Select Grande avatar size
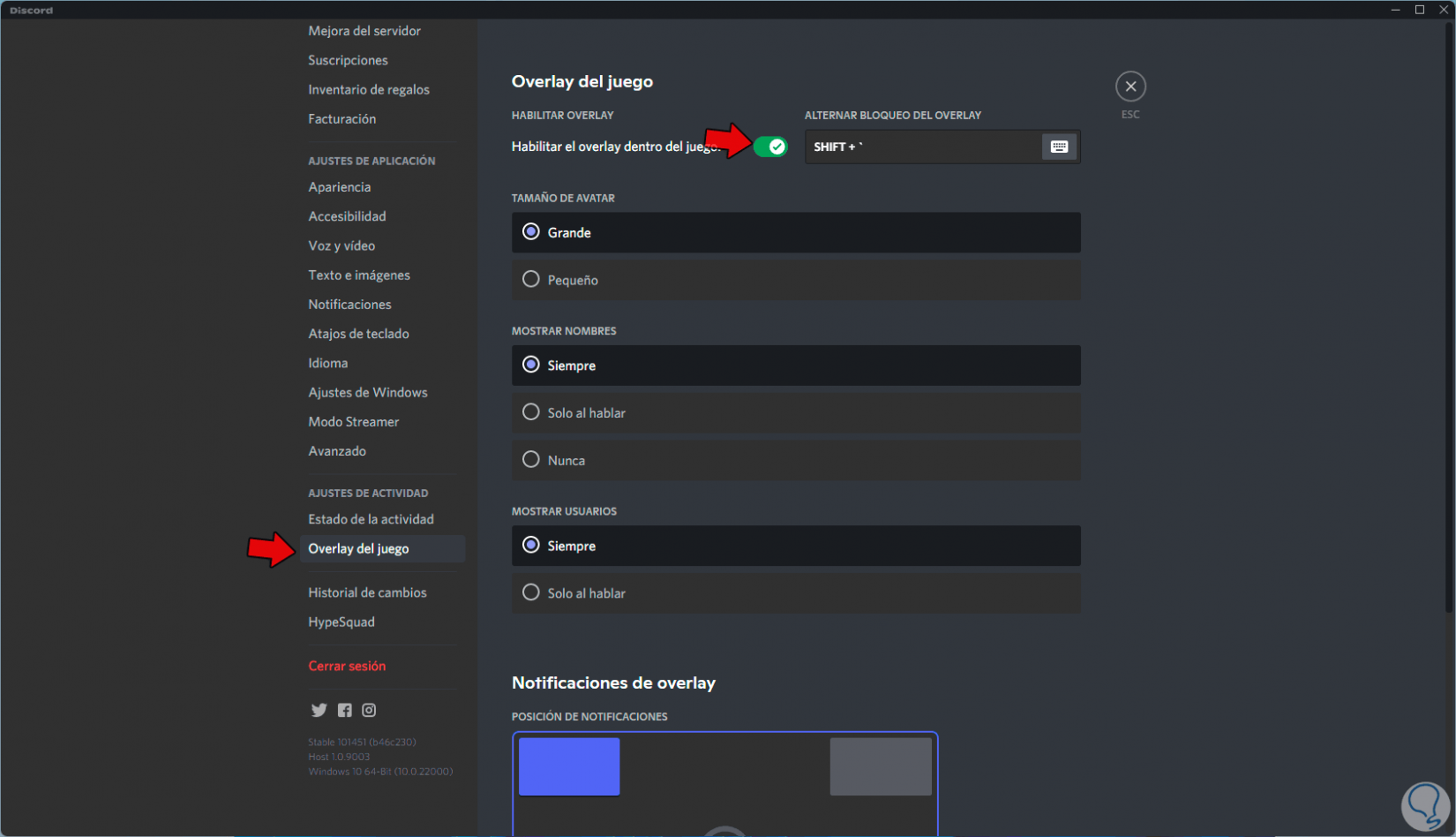 pos(796,232)
